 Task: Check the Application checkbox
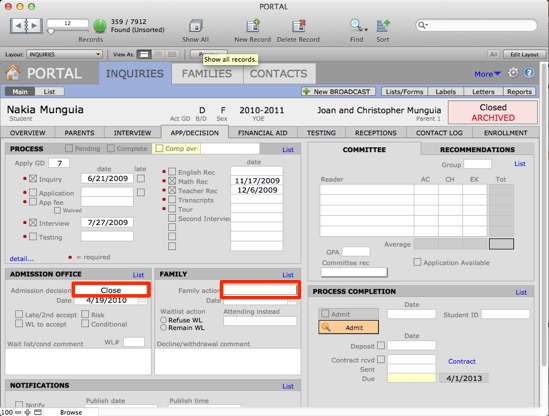(x=33, y=193)
